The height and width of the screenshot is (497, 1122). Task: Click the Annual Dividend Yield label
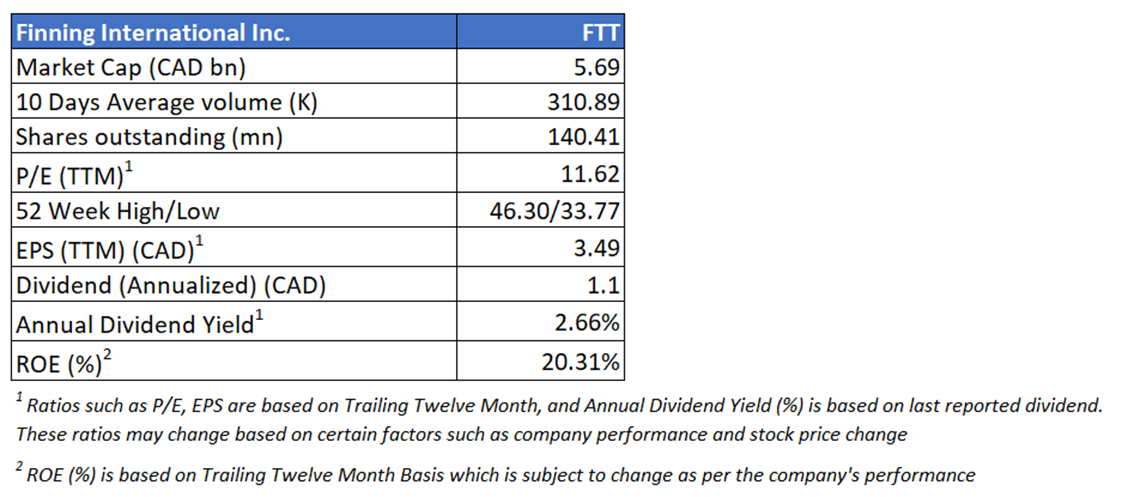point(140,323)
